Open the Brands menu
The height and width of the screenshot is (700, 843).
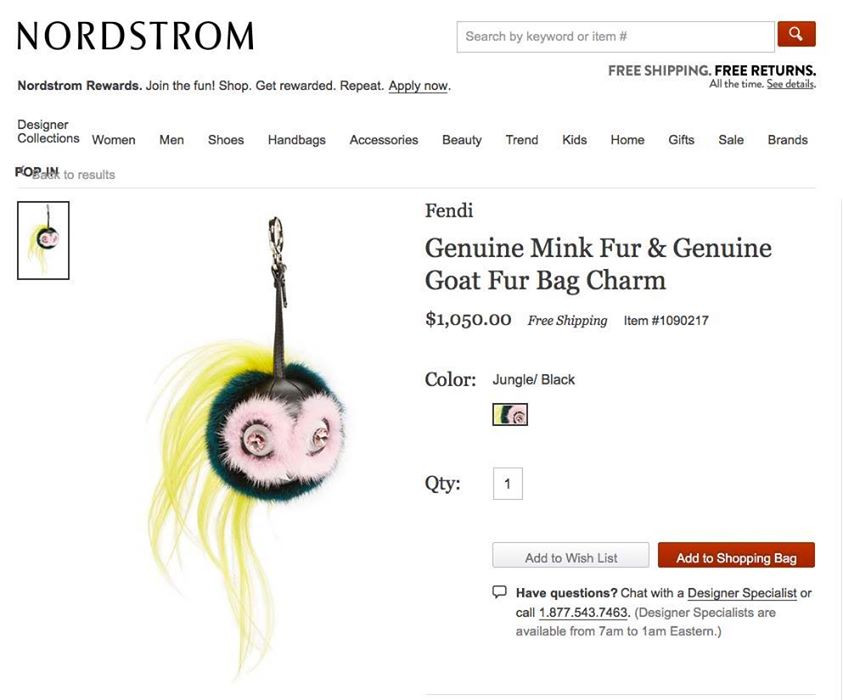[x=788, y=140]
